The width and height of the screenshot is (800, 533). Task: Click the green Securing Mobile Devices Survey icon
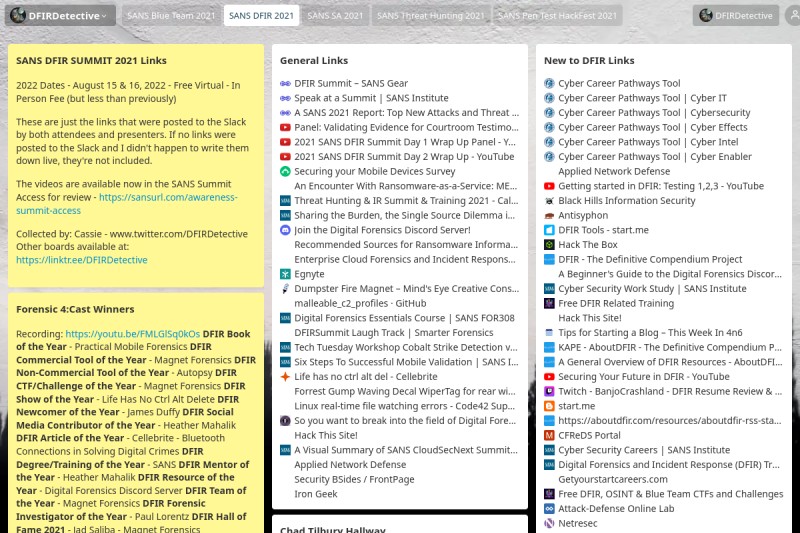pyautogui.click(x=285, y=172)
